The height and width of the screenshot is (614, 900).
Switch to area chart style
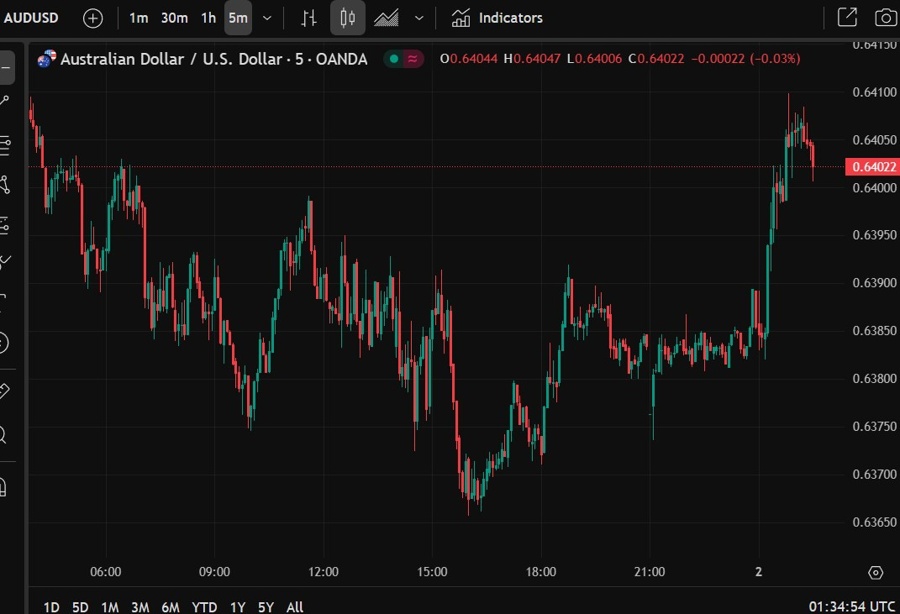click(x=386, y=18)
